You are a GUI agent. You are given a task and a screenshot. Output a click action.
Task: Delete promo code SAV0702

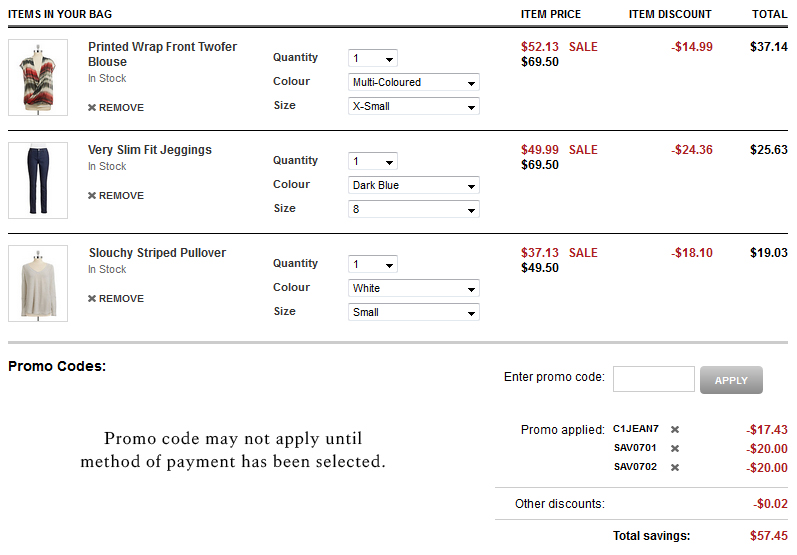click(675, 468)
